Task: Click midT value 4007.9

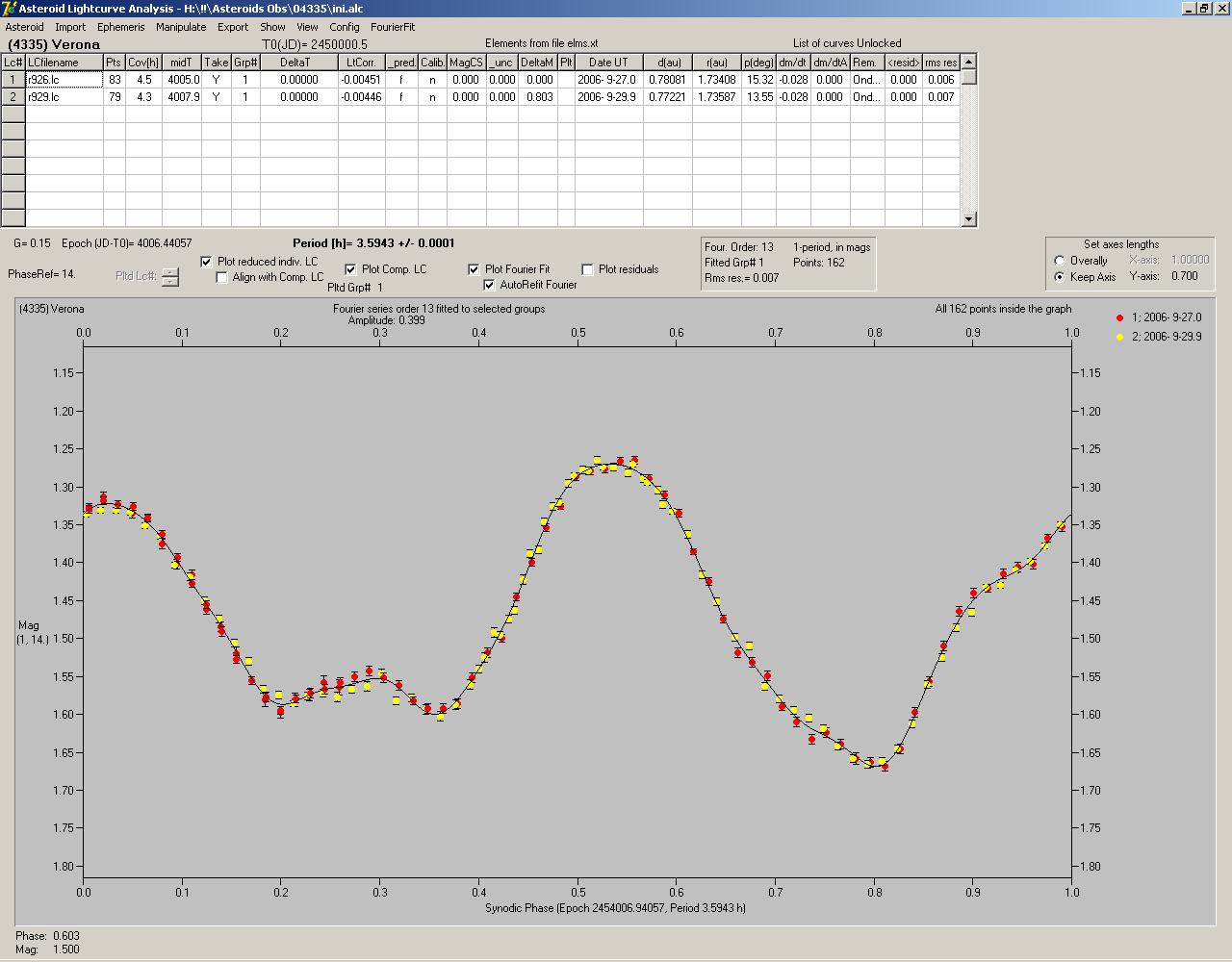Action: point(183,97)
